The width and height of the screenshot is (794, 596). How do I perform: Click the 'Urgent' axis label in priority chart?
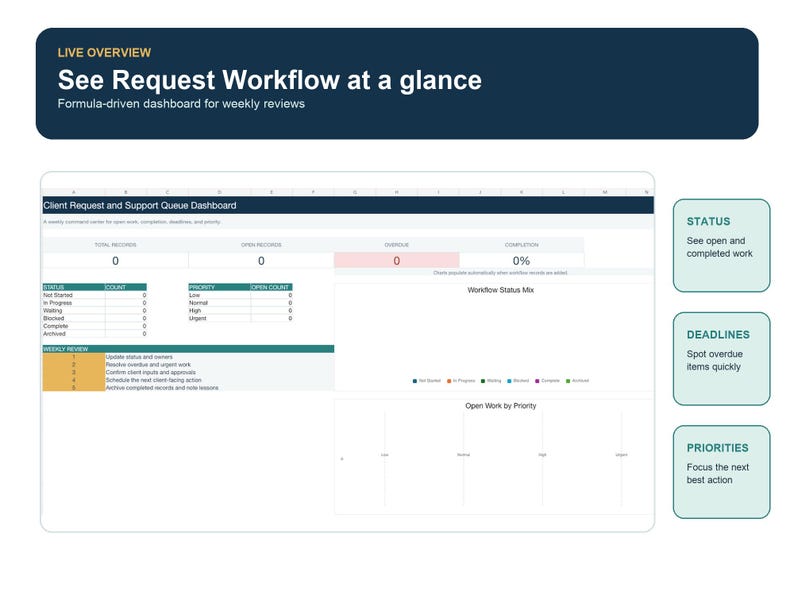[621, 455]
